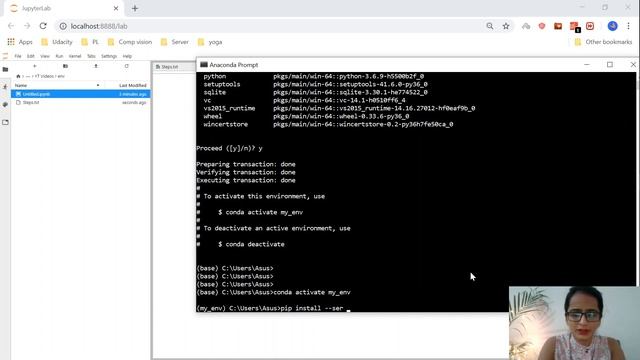Open the Udacity bookmarks folder
This screenshot has width=640, height=360.
[57, 42]
